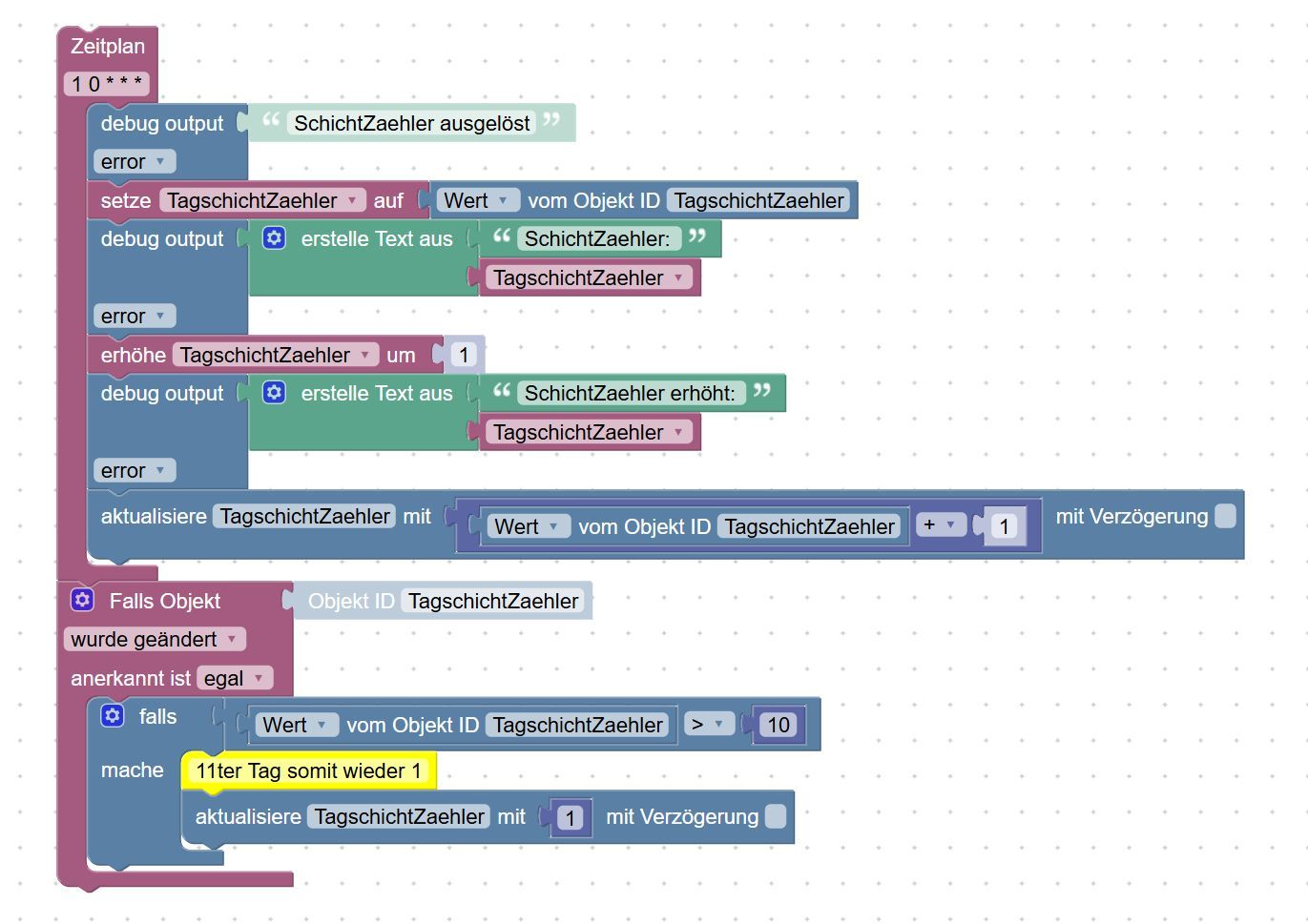This screenshot has height=924, width=1308.
Task: Edit the value 1 in the mache update block
Action: [x=570, y=817]
